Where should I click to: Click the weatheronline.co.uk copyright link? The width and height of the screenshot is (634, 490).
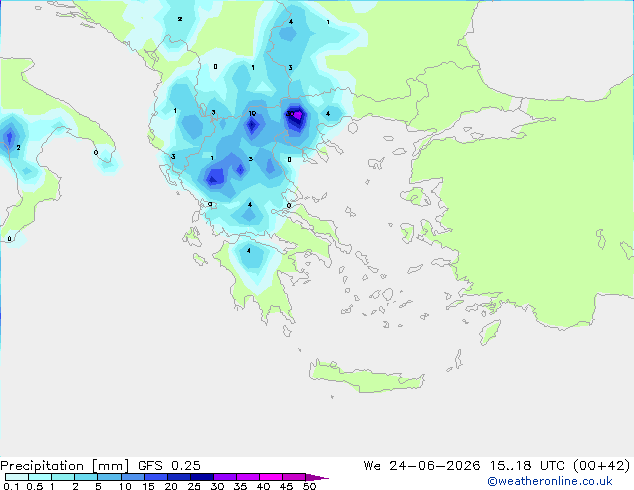[550, 481]
